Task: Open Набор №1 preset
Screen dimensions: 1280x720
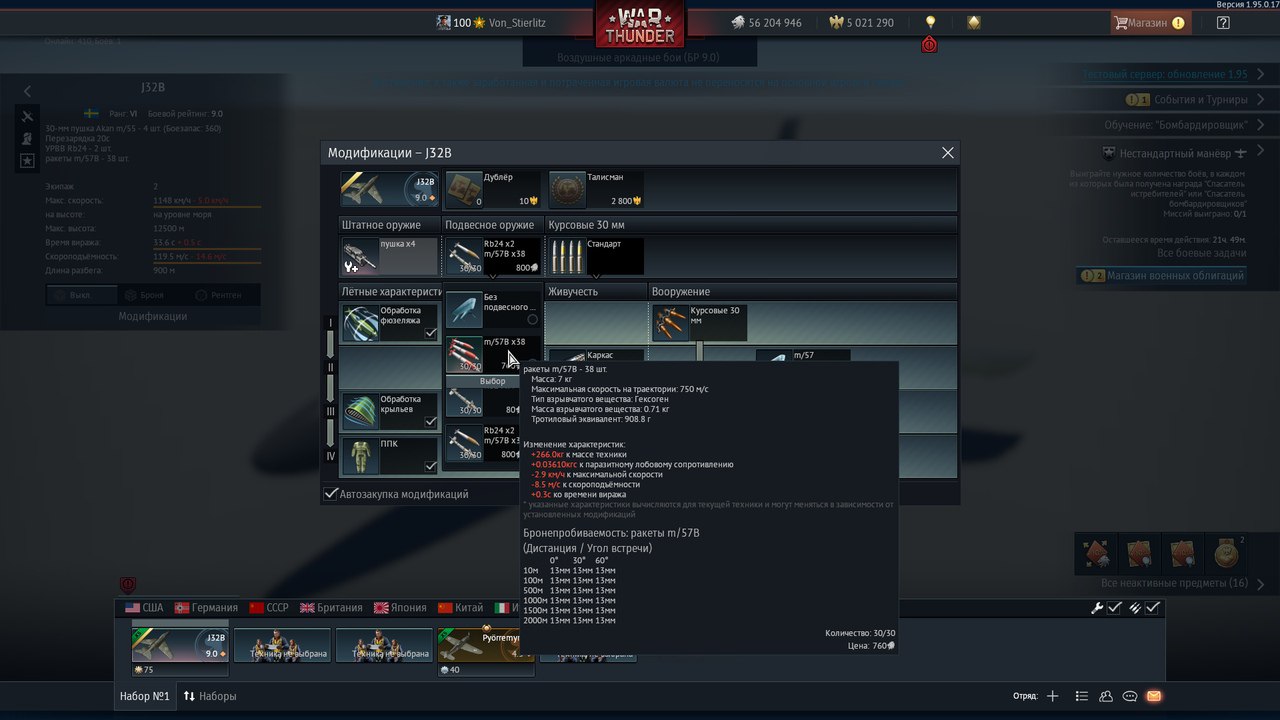Action: click(x=145, y=696)
